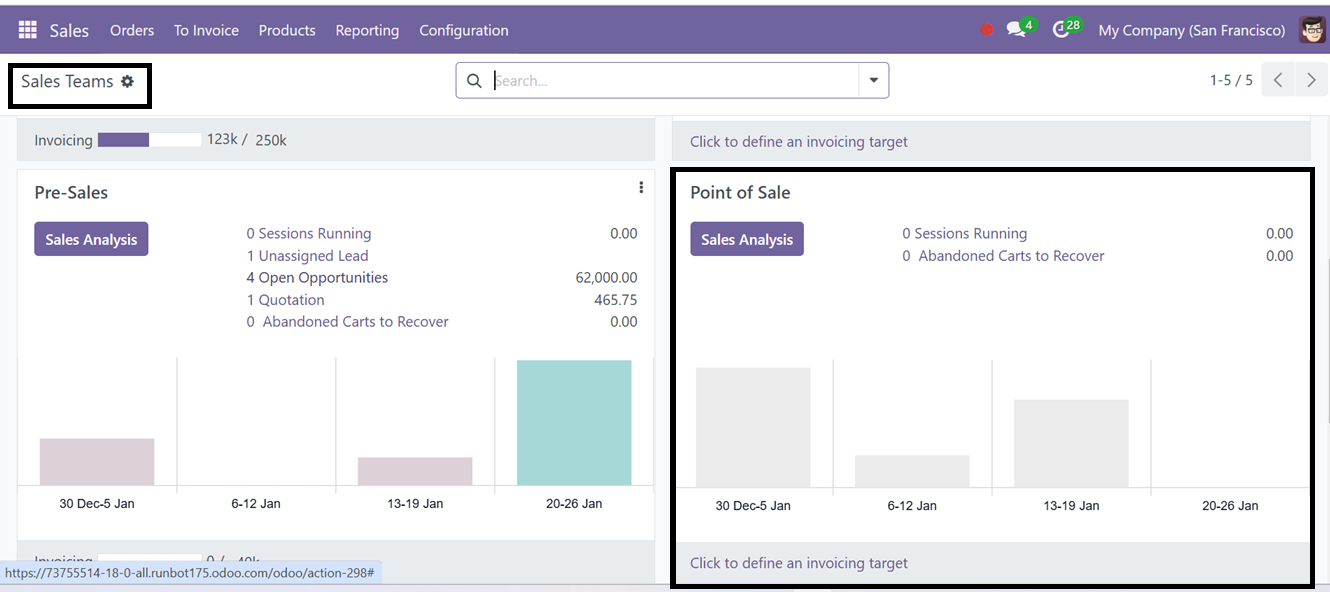The image size is (1330, 592).
Task: Open the My Company (San Francisco) switcher
Action: [x=1191, y=30]
